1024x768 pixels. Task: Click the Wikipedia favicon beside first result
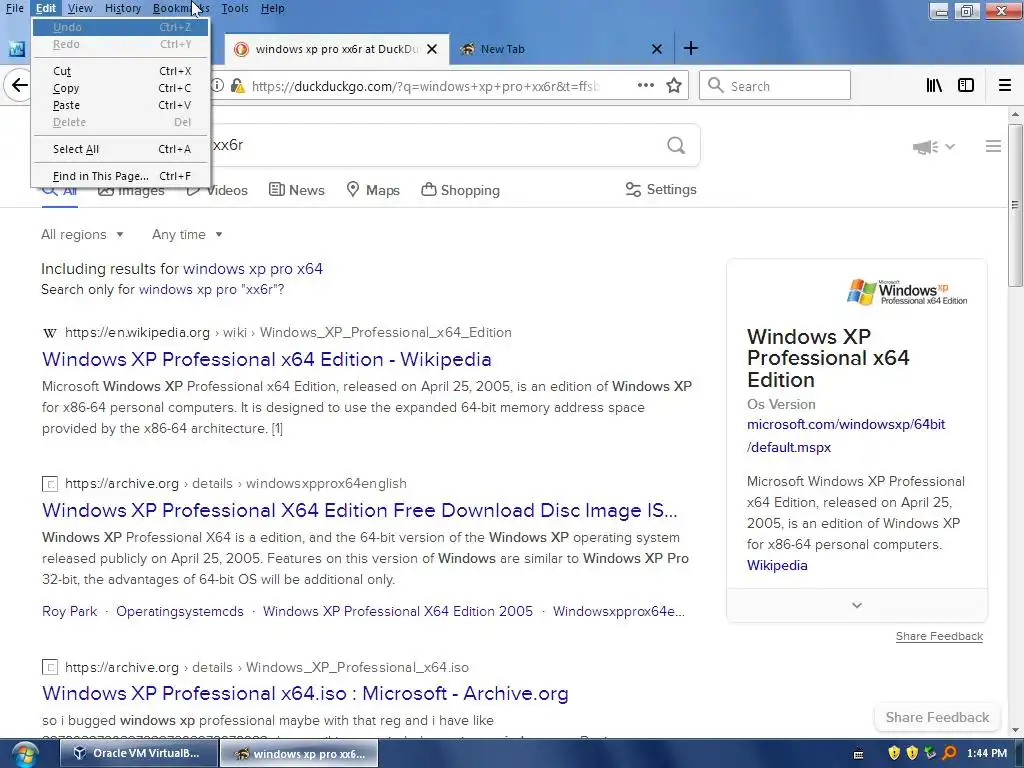point(50,333)
